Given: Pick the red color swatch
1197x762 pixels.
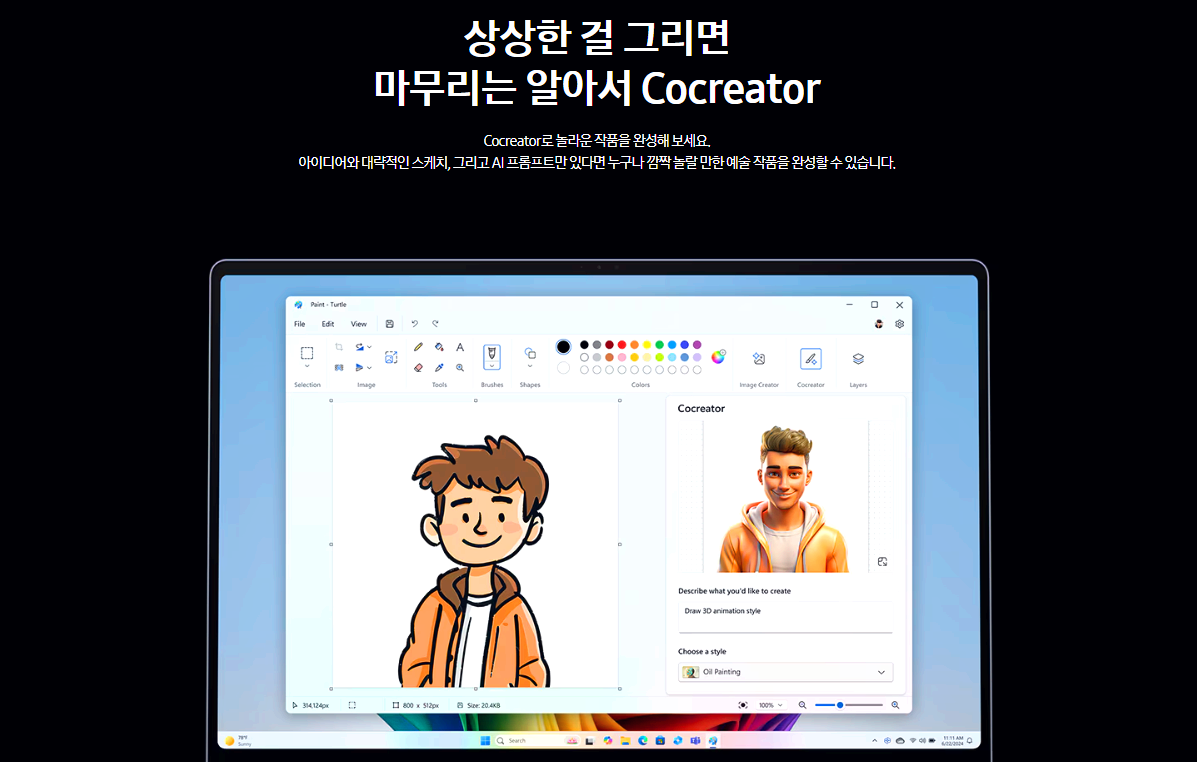Looking at the screenshot, I should coord(620,345).
